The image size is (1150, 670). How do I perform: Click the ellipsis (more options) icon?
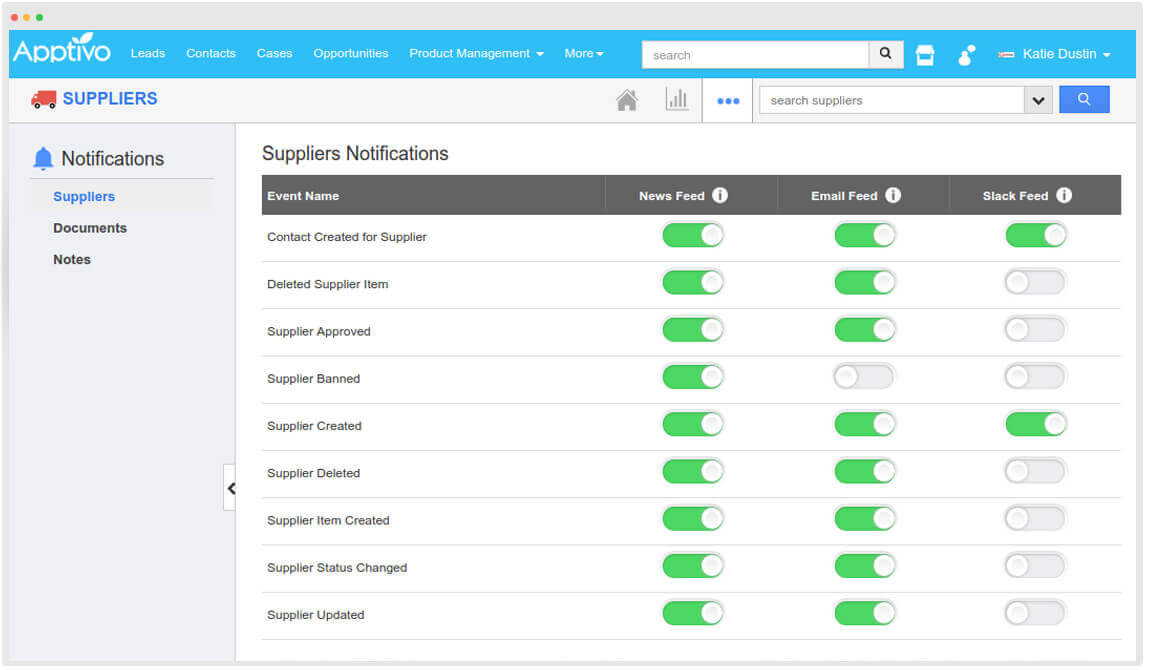tap(727, 99)
